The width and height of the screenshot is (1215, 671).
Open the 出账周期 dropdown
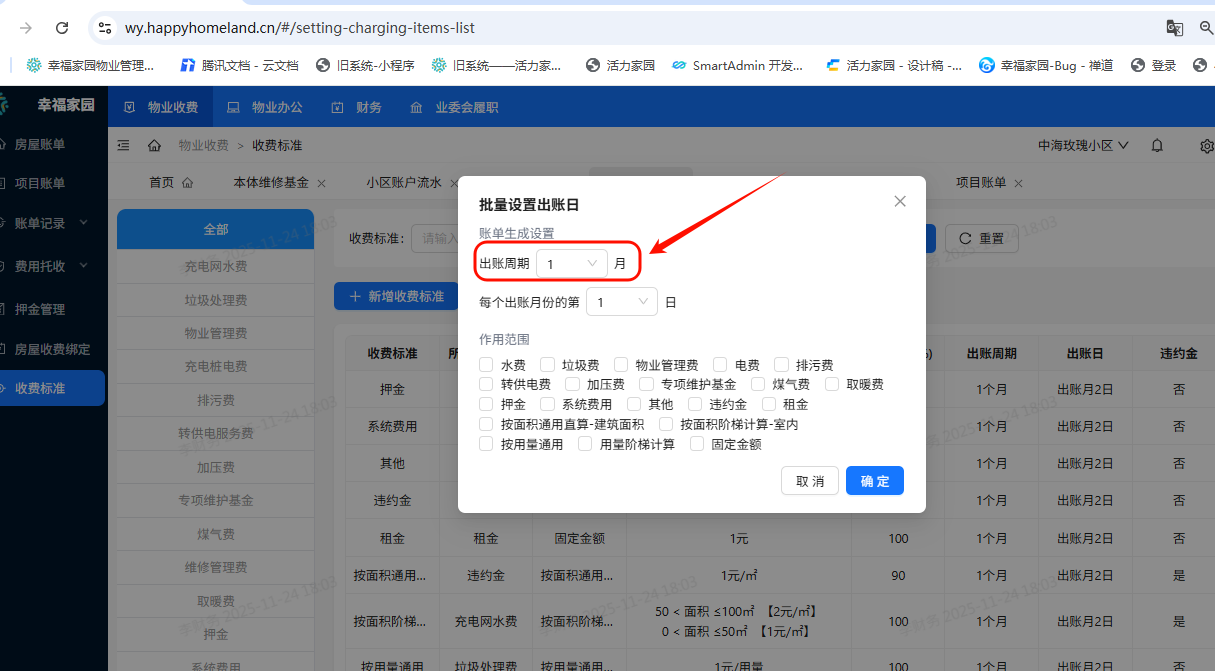571,262
